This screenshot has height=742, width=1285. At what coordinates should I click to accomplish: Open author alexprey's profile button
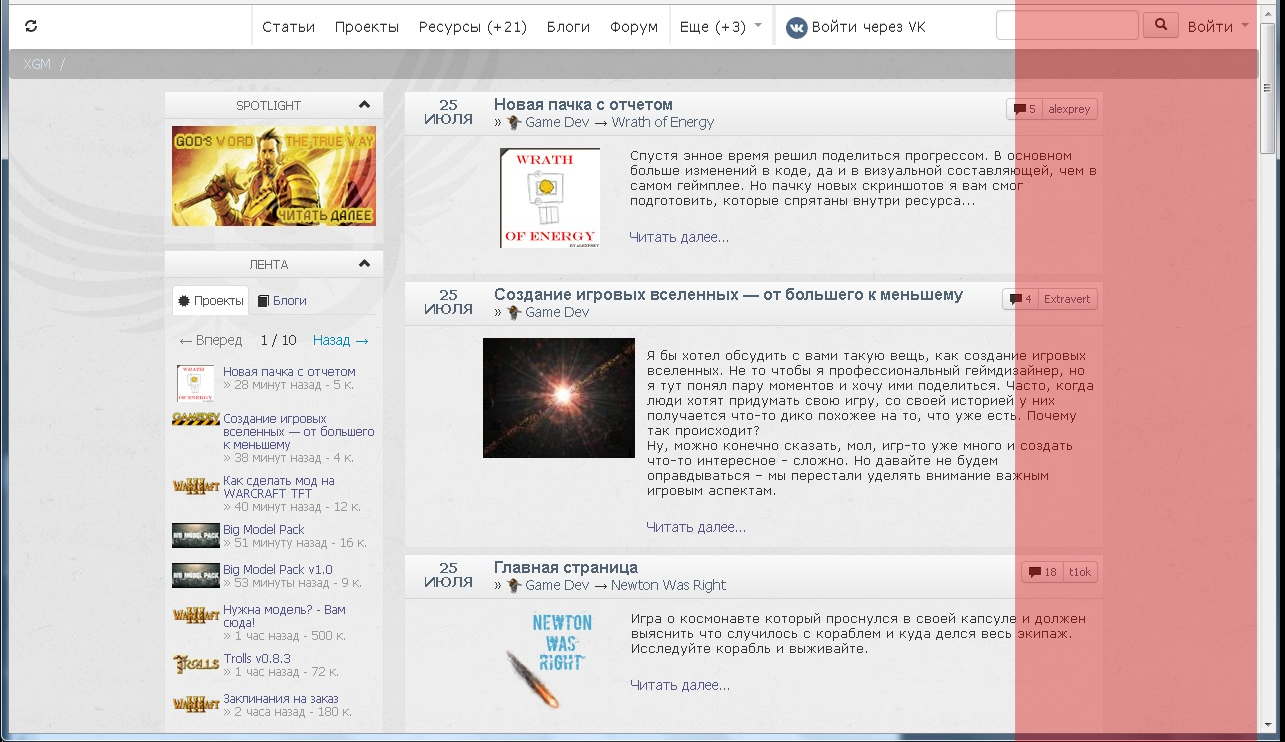tap(1069, 109)
